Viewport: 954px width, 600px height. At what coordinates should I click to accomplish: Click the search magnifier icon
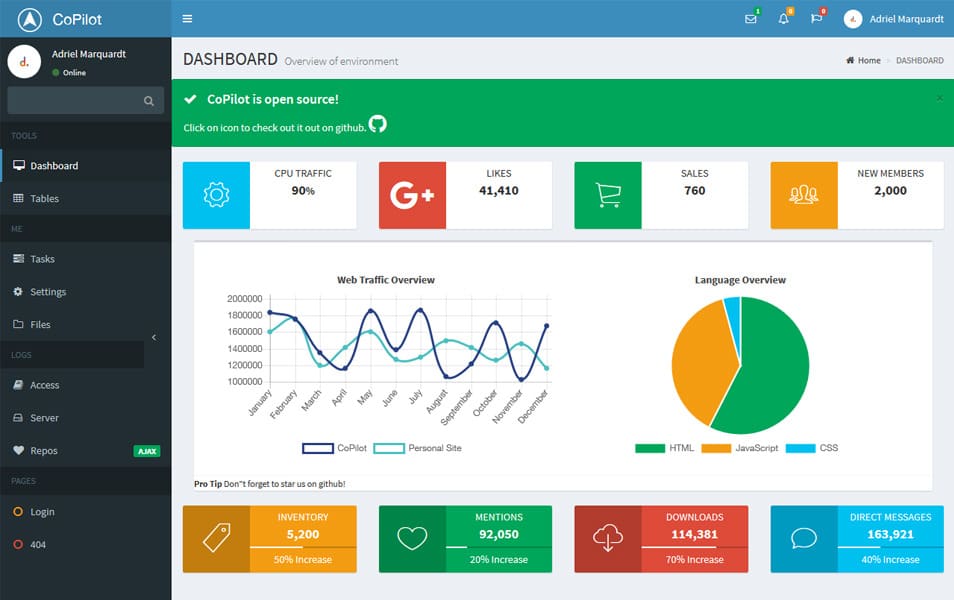[148, 101]
